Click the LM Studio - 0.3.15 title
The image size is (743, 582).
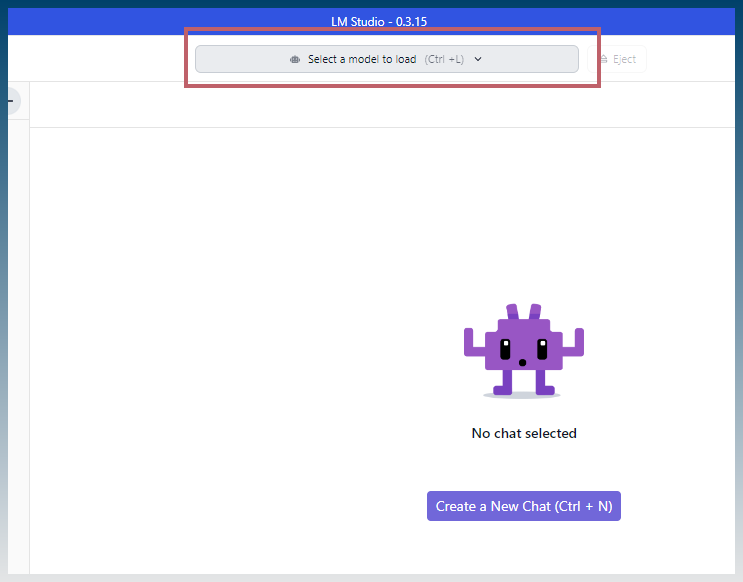pos(379,22)
